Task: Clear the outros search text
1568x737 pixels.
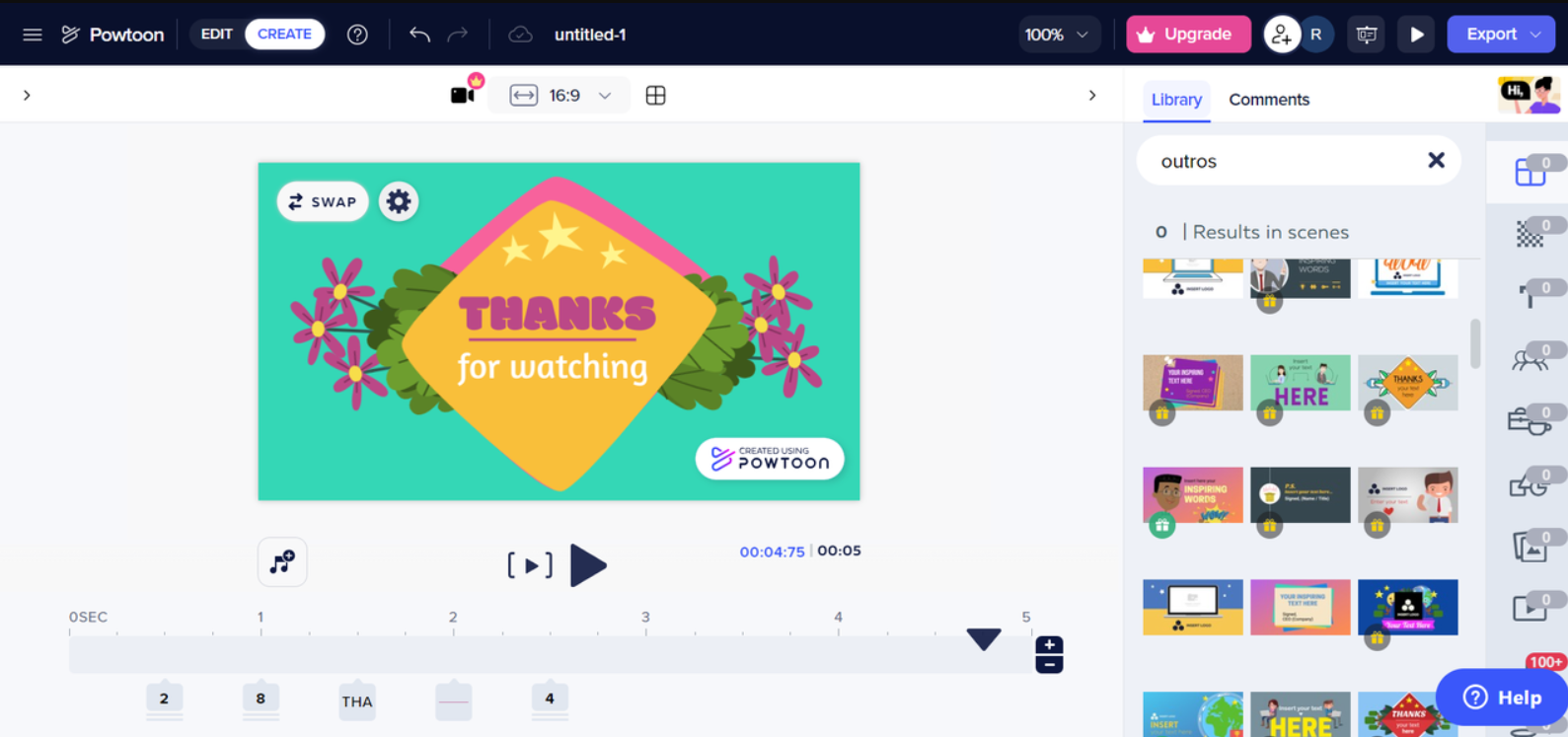Action: (x=1436, y=160)
